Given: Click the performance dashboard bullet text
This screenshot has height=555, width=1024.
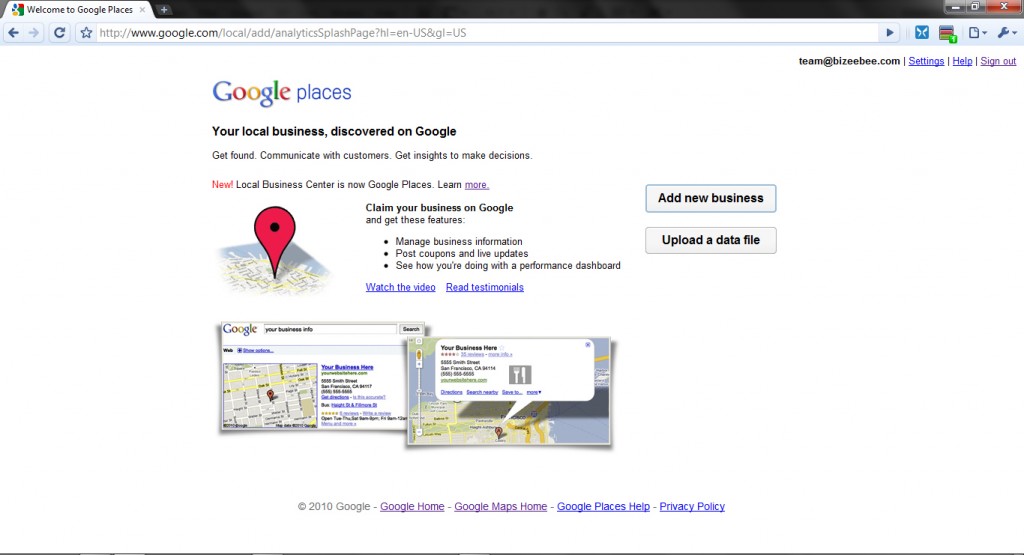Looking at the screenshot, I should click(508, 266).
